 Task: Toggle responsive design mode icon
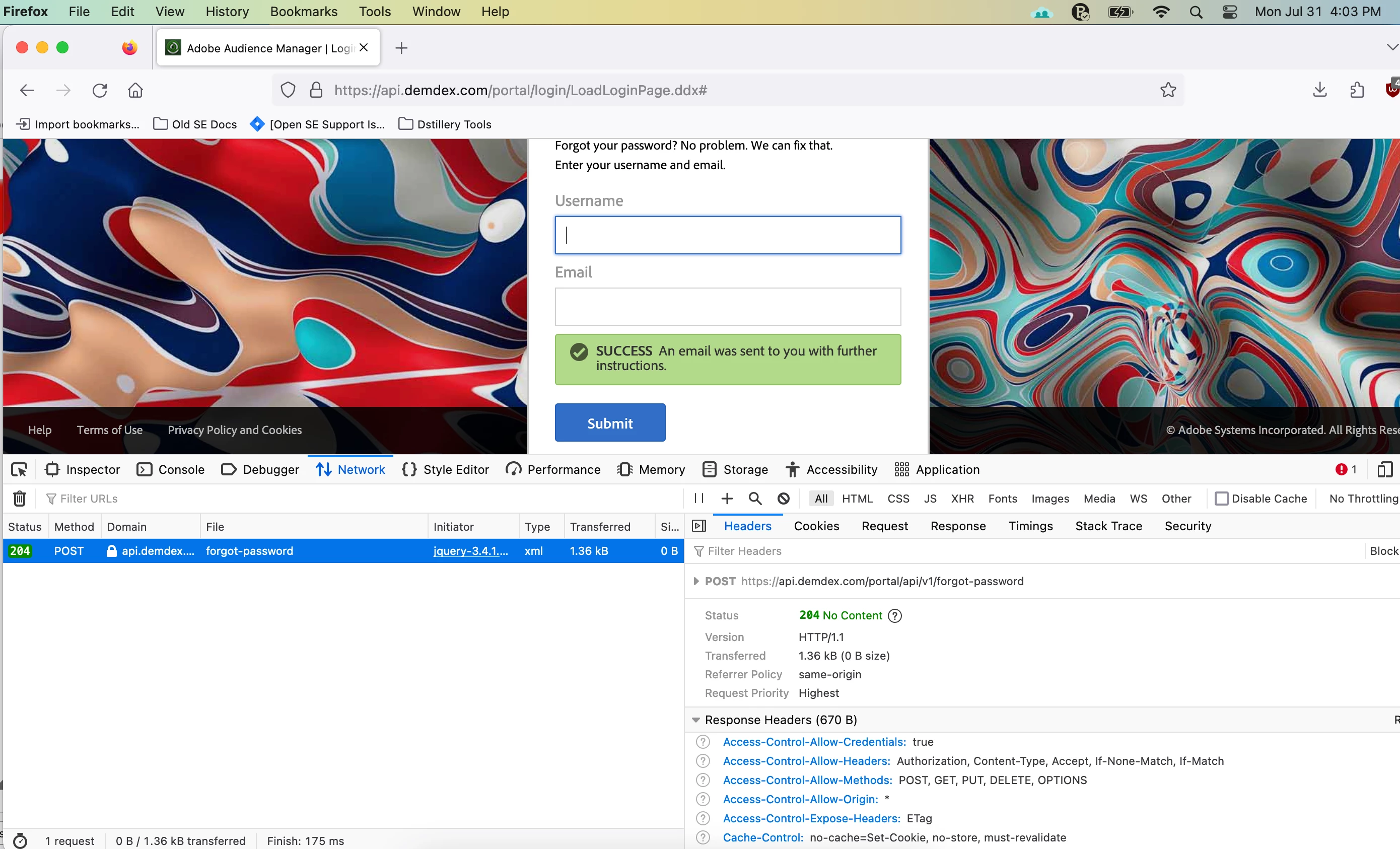(x=1384, y=469)
